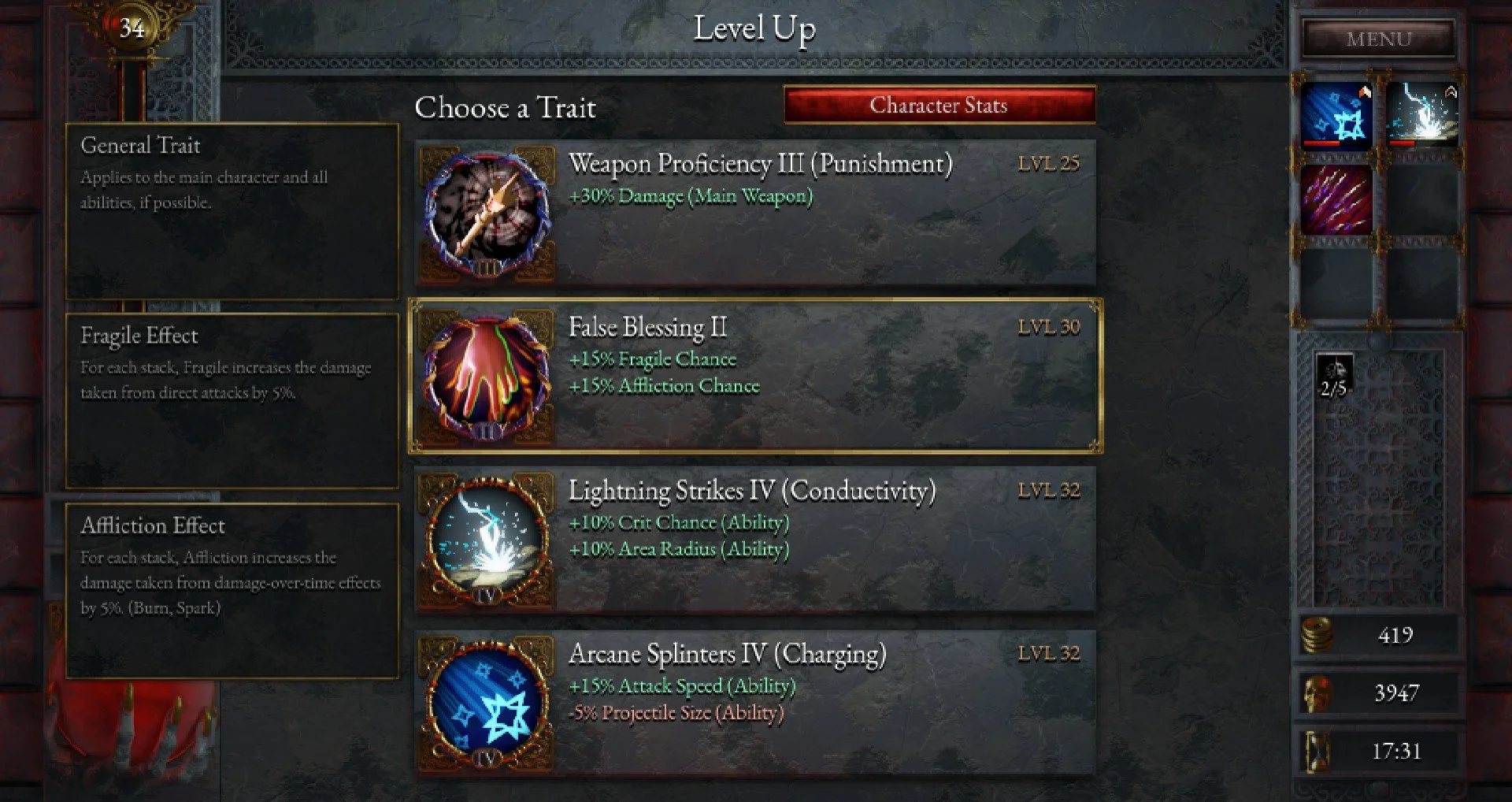
Task: Click the hourglass timer icon
Action: click(x=1316, y=751)
